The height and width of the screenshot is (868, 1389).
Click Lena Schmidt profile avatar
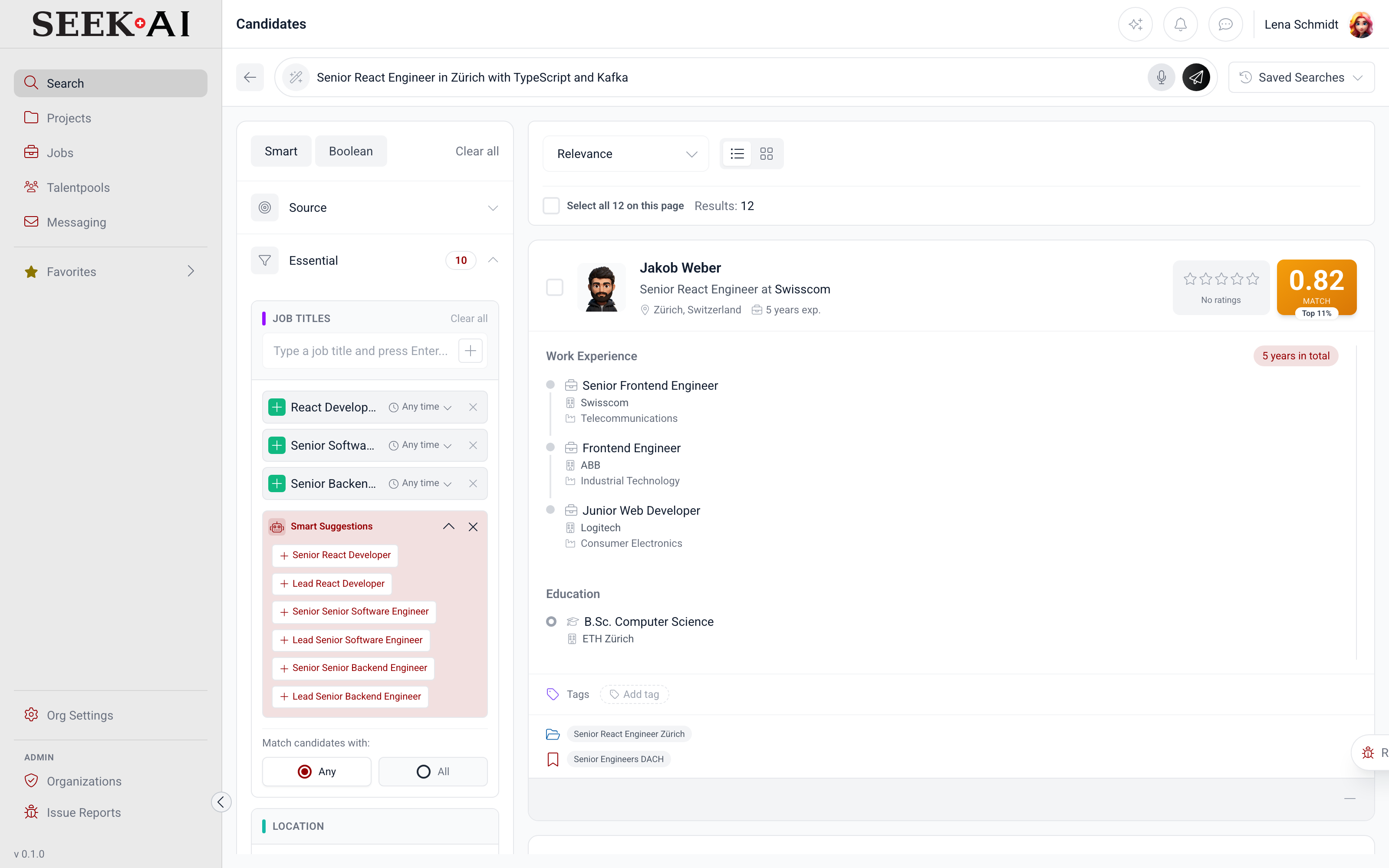[1361, 24]
